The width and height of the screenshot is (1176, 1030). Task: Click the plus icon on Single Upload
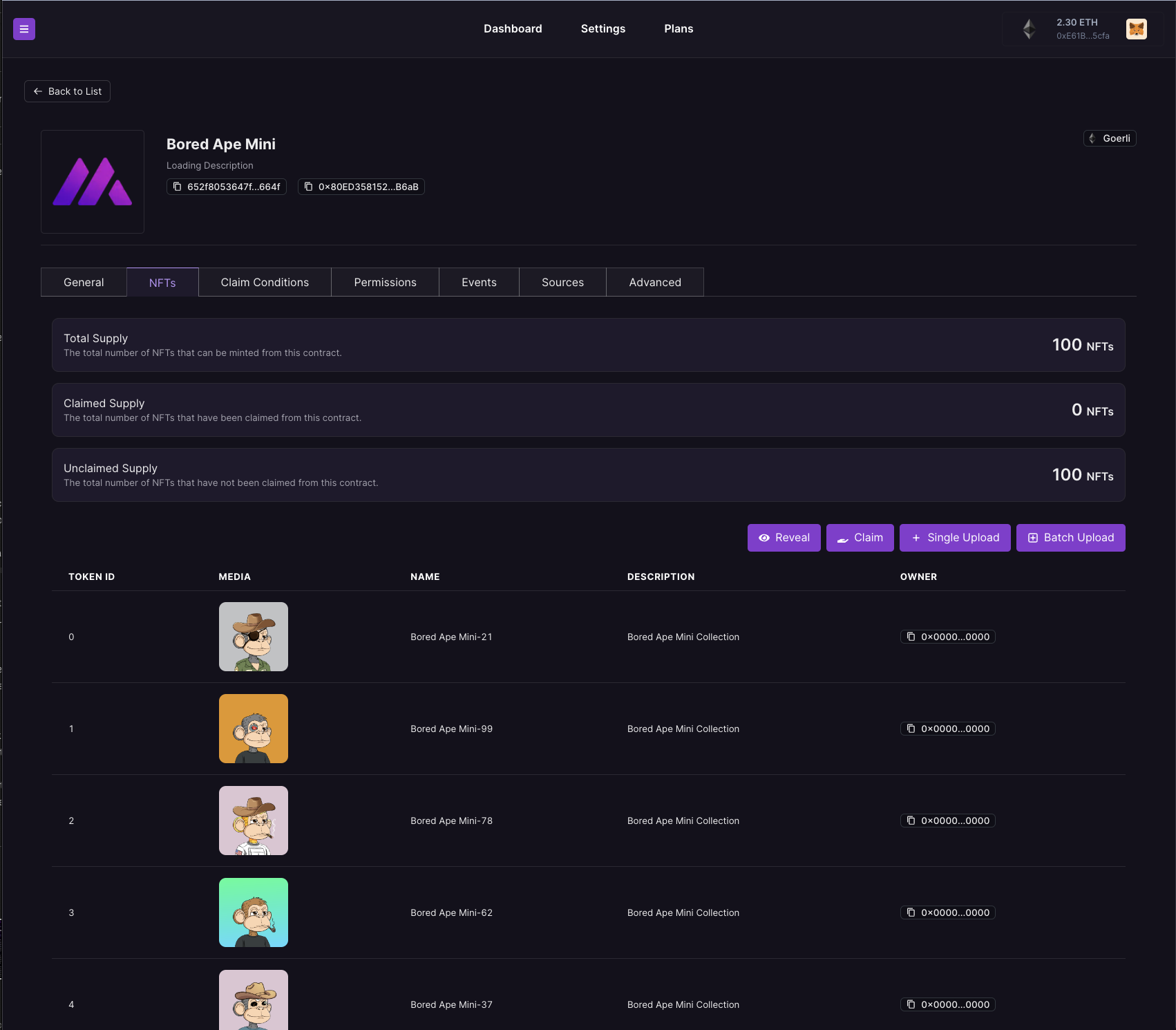point(916,538)
